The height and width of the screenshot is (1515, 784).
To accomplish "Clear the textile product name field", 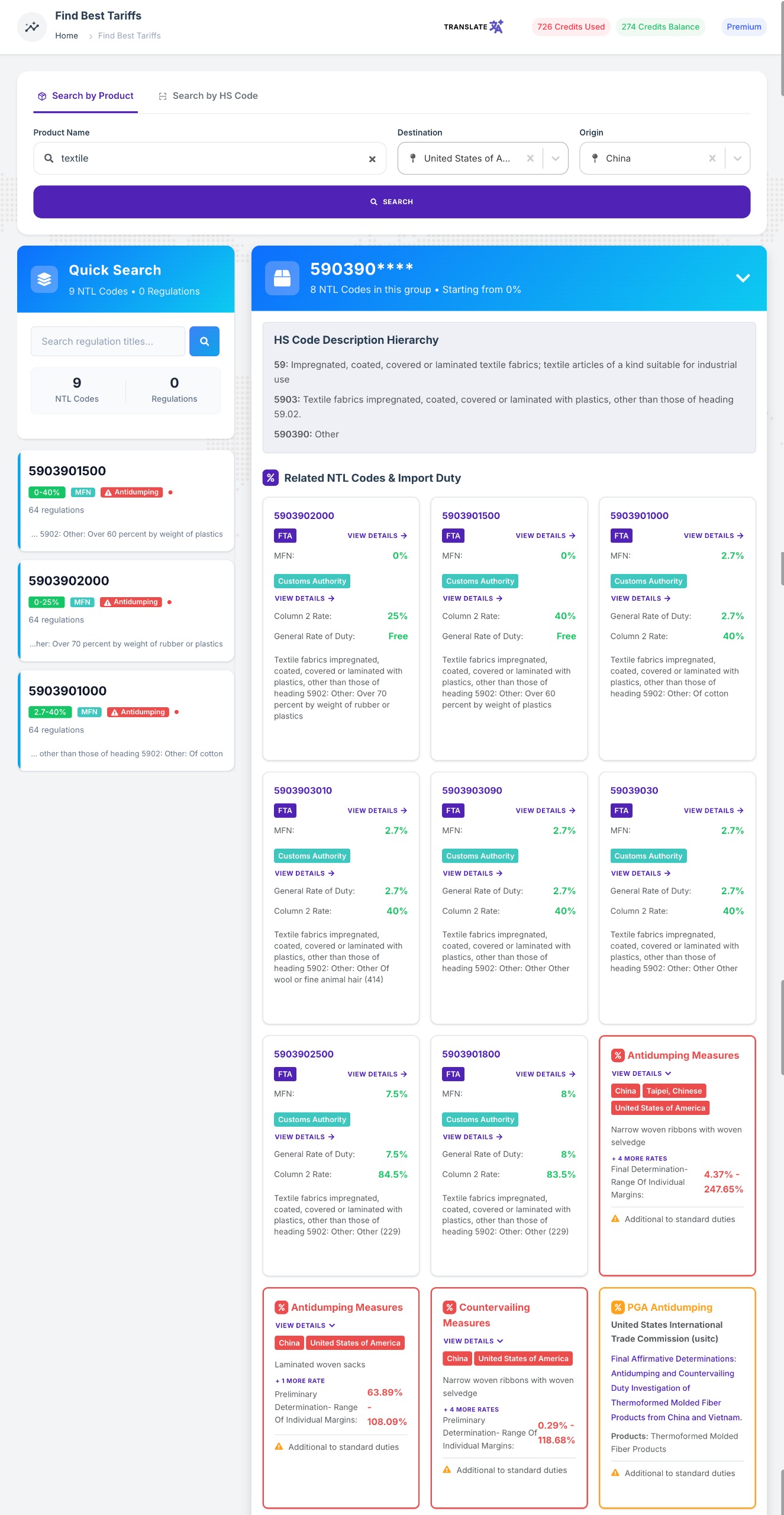I will coord(372,159).
